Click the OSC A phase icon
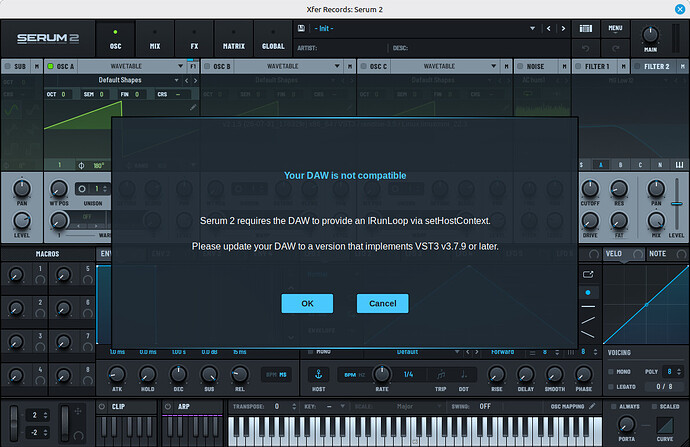690x447 pixels. point(81,165)
